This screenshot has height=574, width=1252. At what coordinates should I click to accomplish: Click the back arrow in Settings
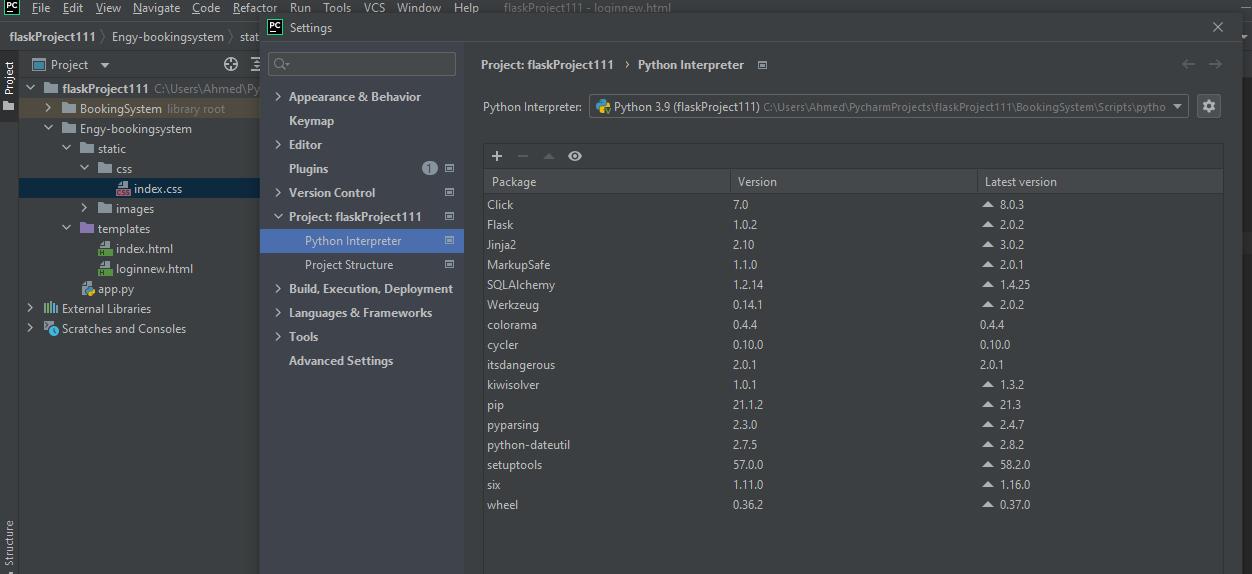(1188, 64)
